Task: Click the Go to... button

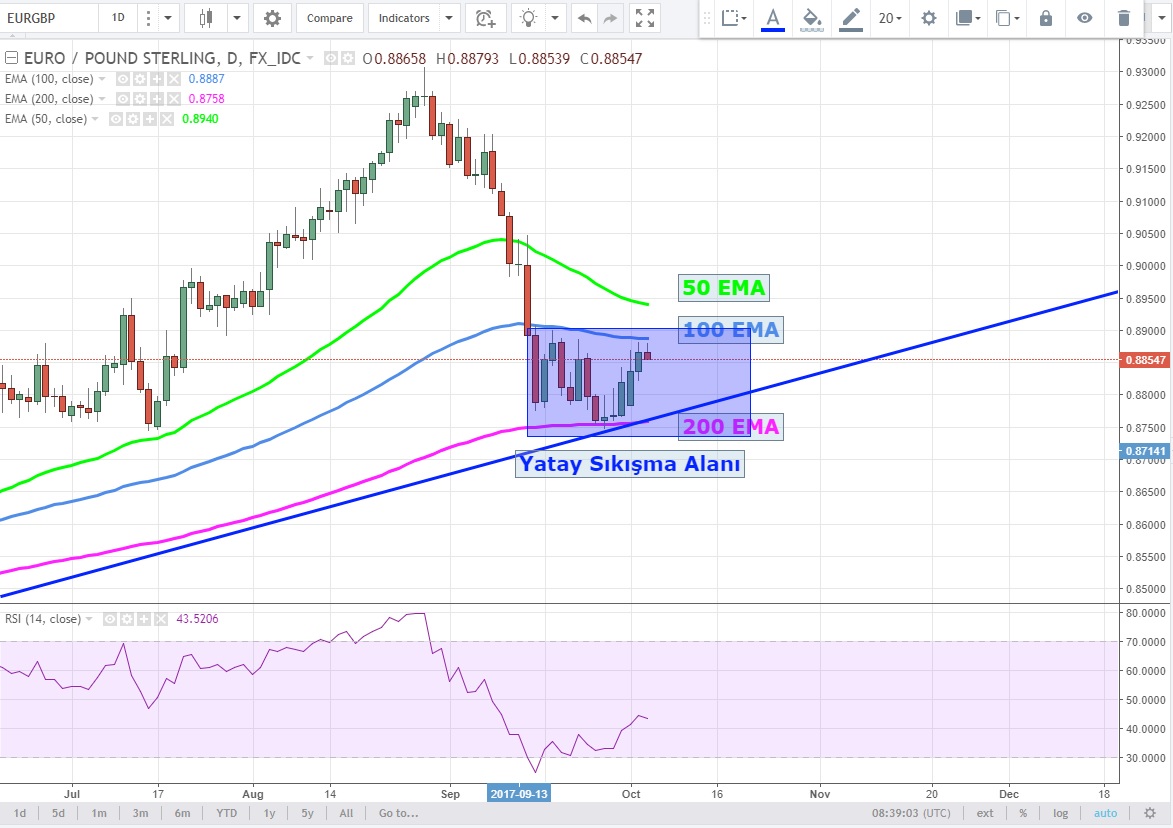Action: tap(398, 813)
